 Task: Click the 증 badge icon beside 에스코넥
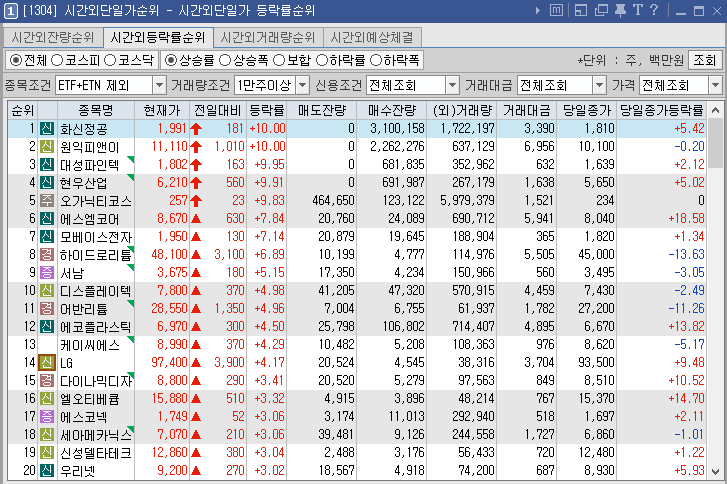47,417
